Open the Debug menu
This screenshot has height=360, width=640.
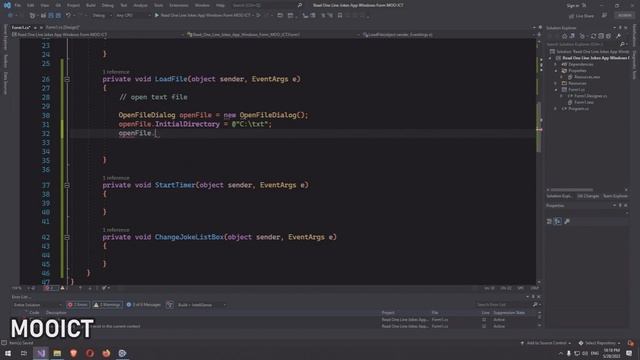pyautogui.click(x=108, y=5)
